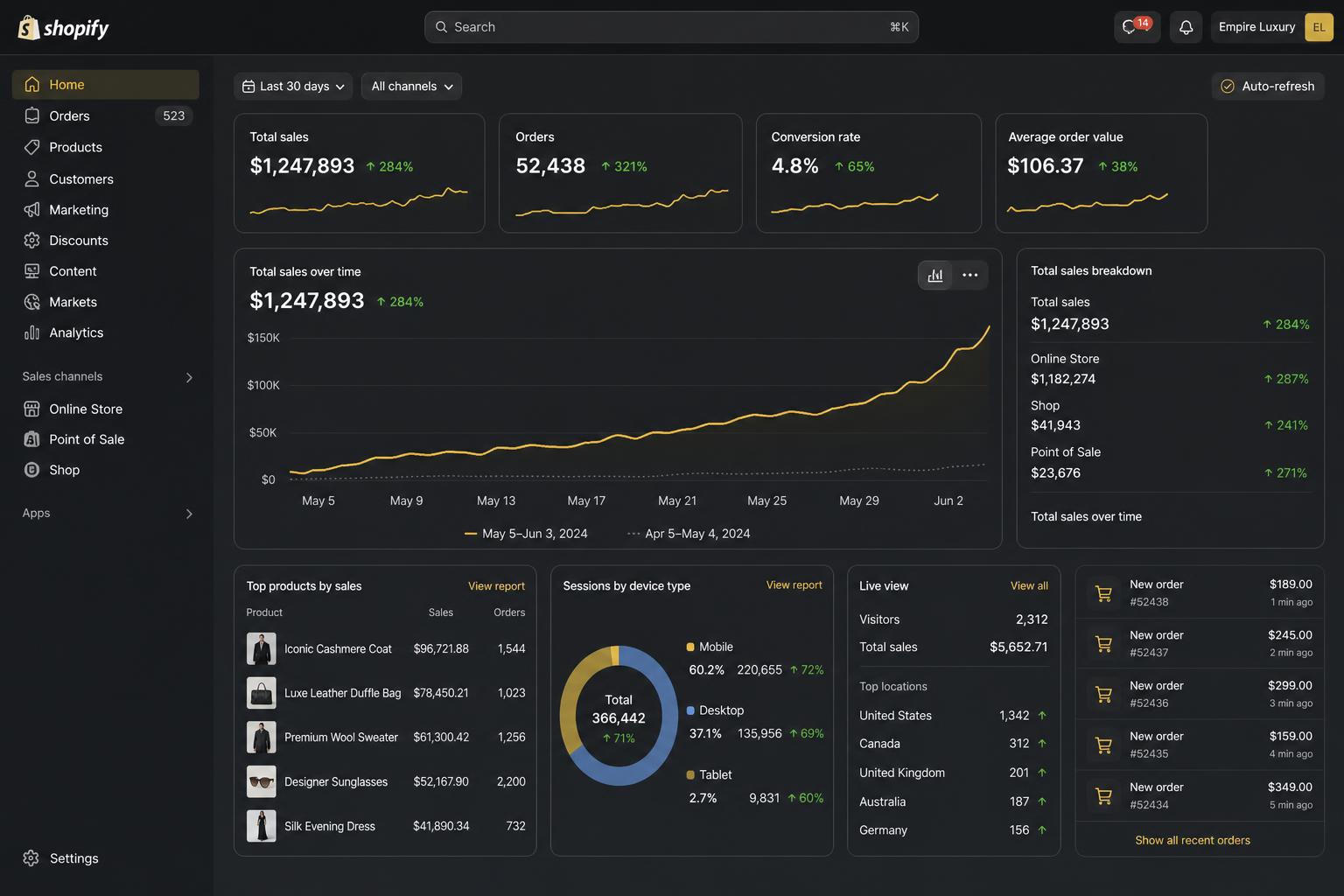
Task: Click View all in Live view
Action: (x=1029, y=586)
